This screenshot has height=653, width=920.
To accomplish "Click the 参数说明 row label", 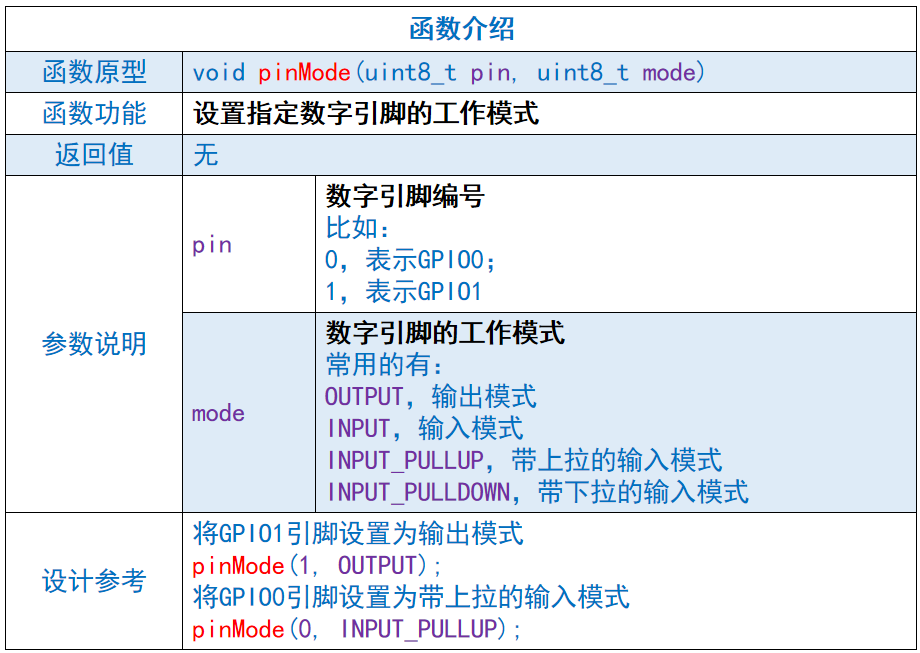I will coord(92,345).
